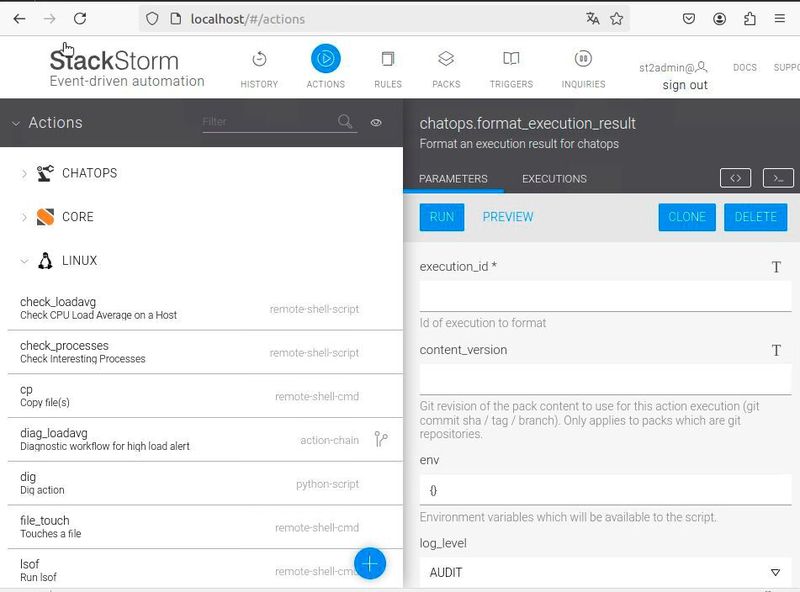Click the workflow branch icon on diag_loadavg
The height and width of the screenshot is (592, 800).
coord(381,439)
